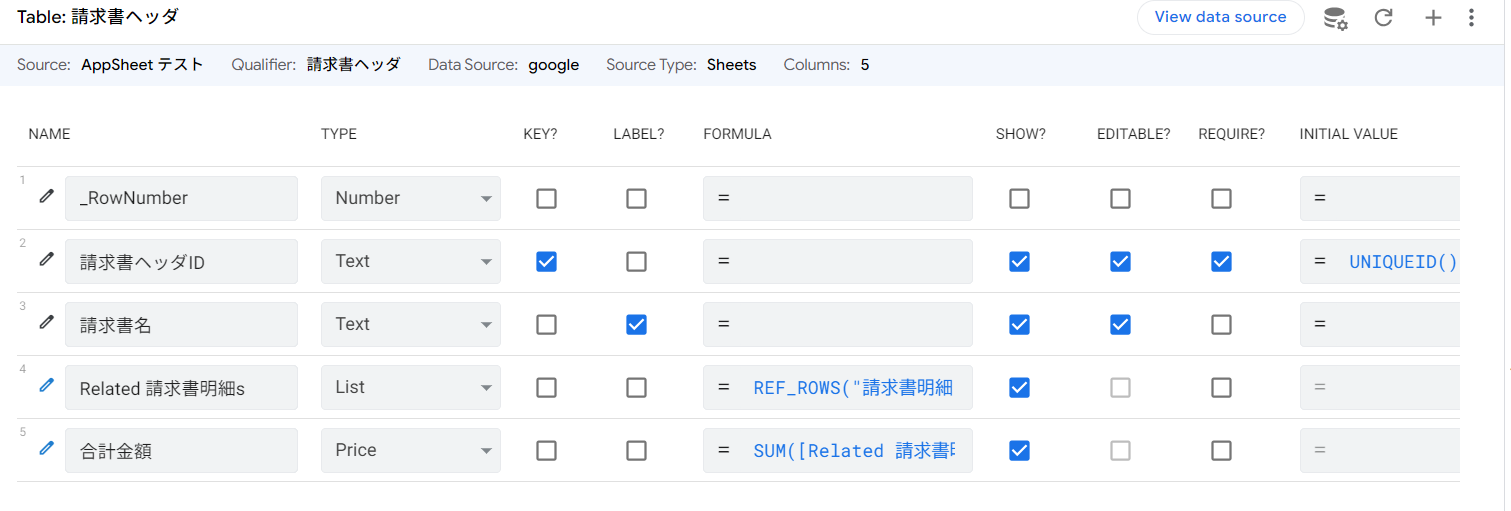This screenshot has width=1511, height=511.
Task: Click pencil icon for 請求書名 column
Action: click(46, 323)
